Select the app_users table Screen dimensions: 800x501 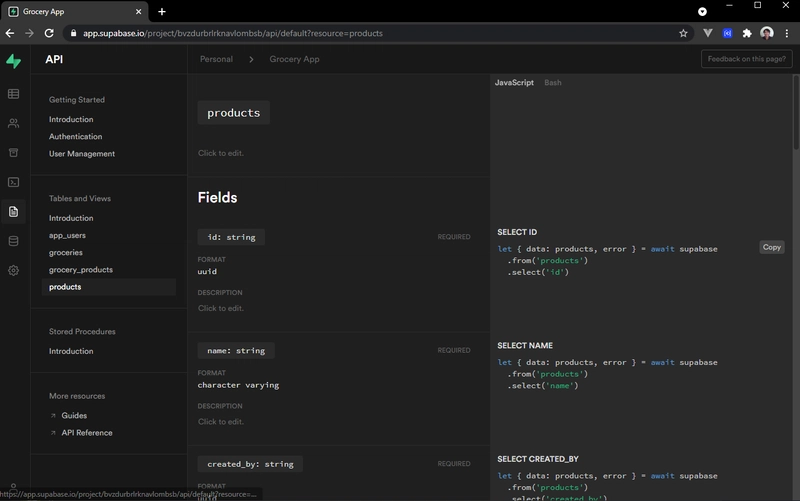67,236
